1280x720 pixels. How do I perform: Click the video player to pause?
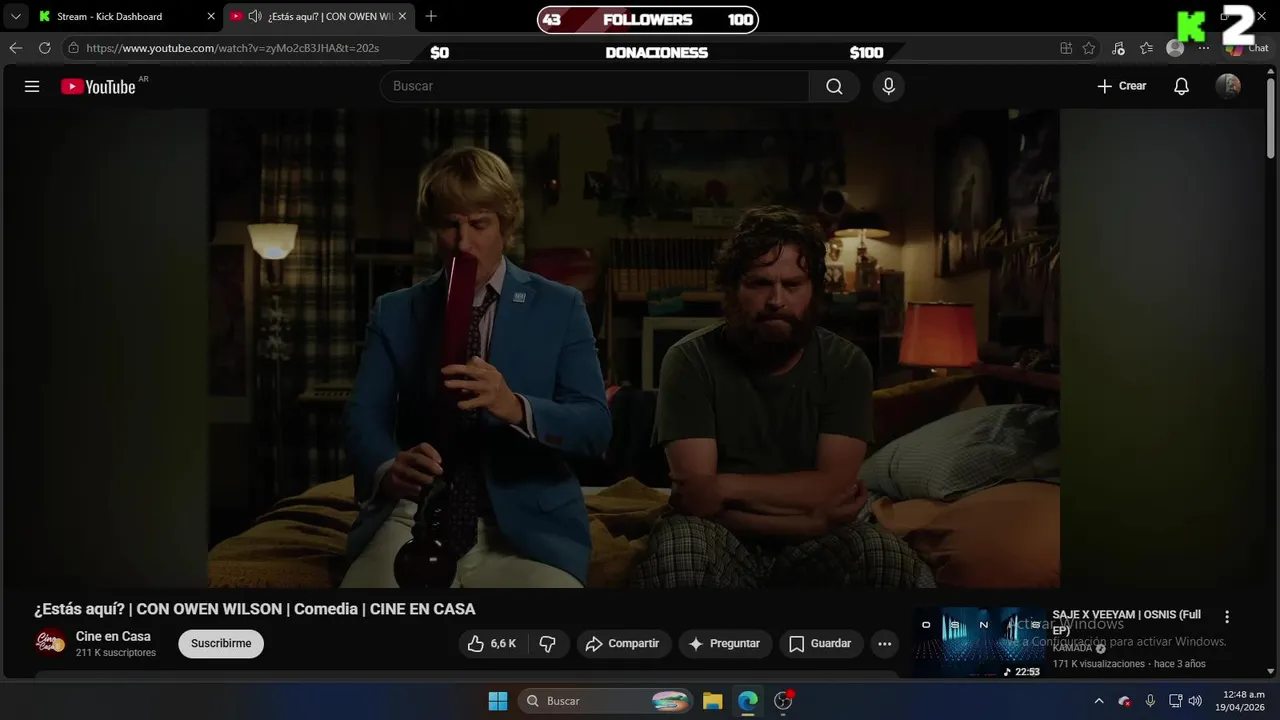[x=634, y=348]
